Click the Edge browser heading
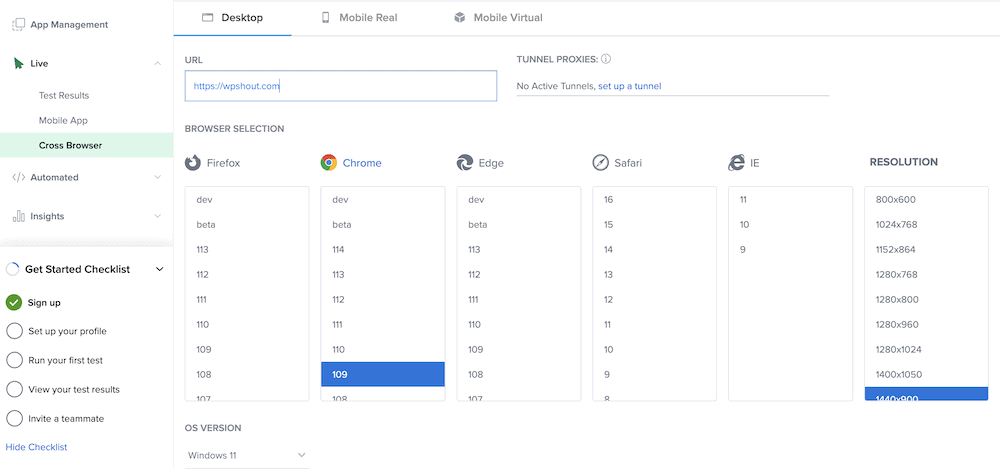This screenshot has width=1000, height=469. point(491,163)
